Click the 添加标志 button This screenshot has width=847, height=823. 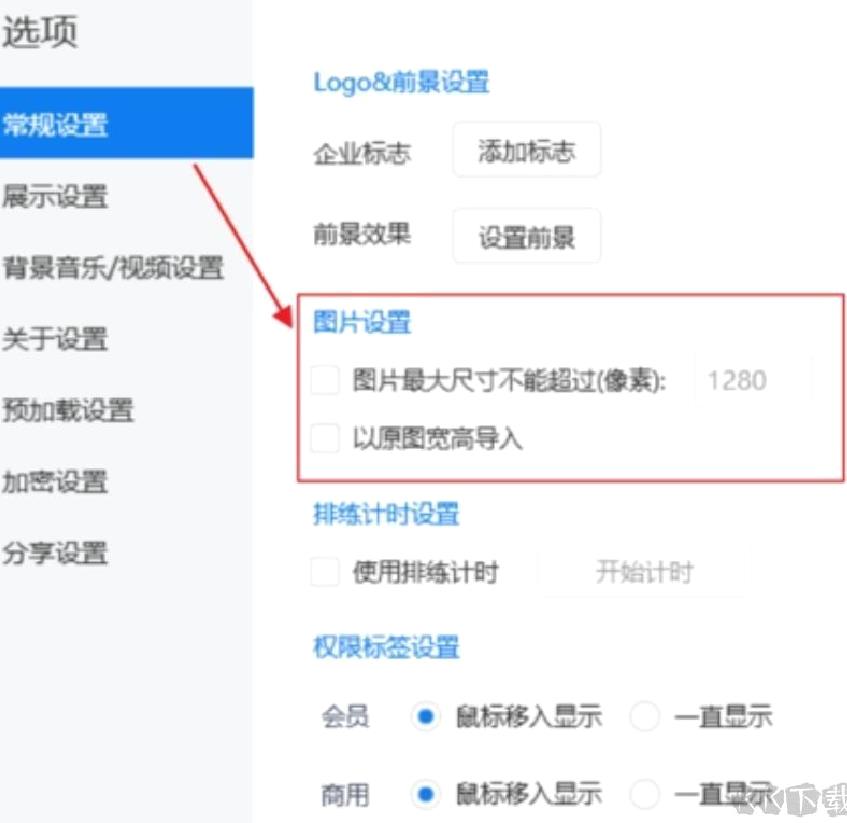tap(527, 150)
